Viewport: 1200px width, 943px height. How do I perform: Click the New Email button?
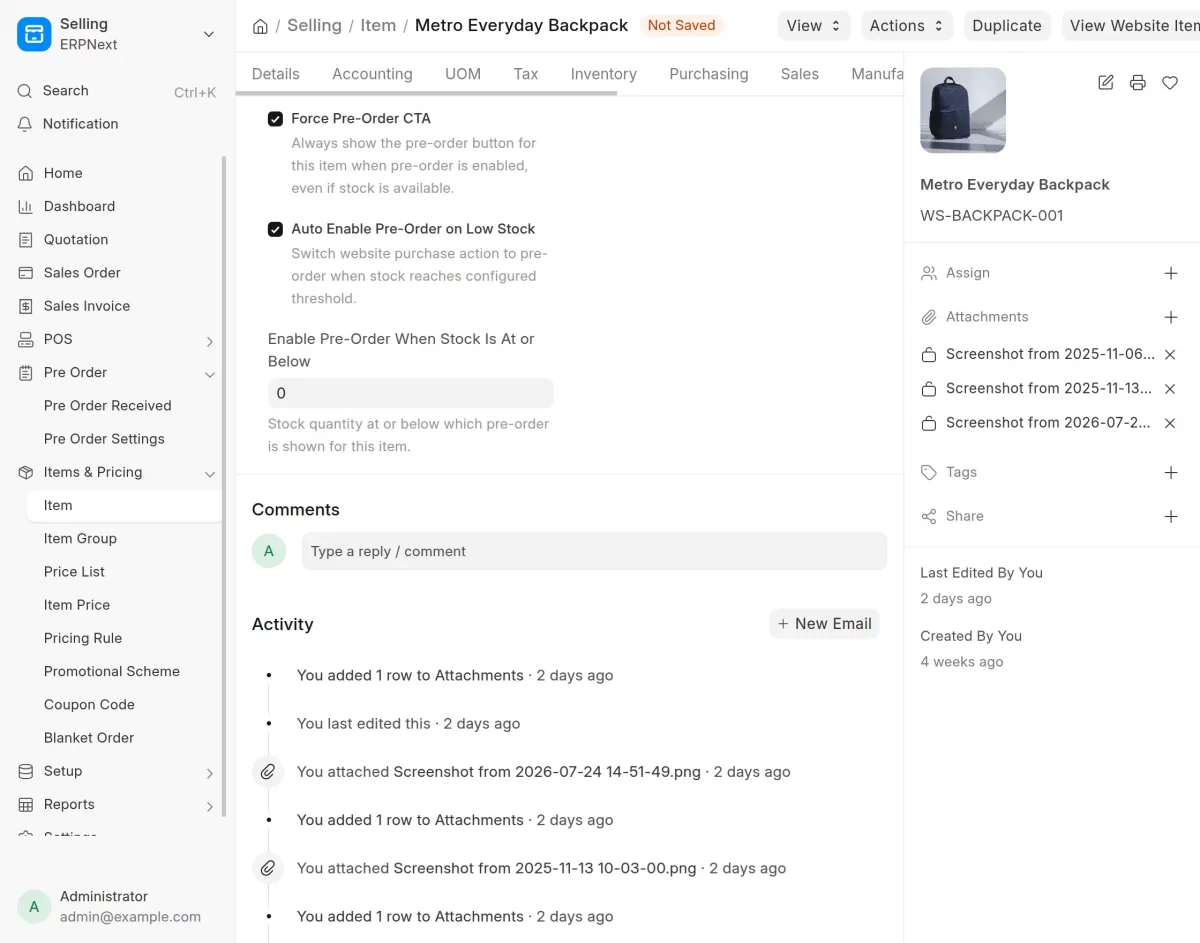click(x=824, y=624)
